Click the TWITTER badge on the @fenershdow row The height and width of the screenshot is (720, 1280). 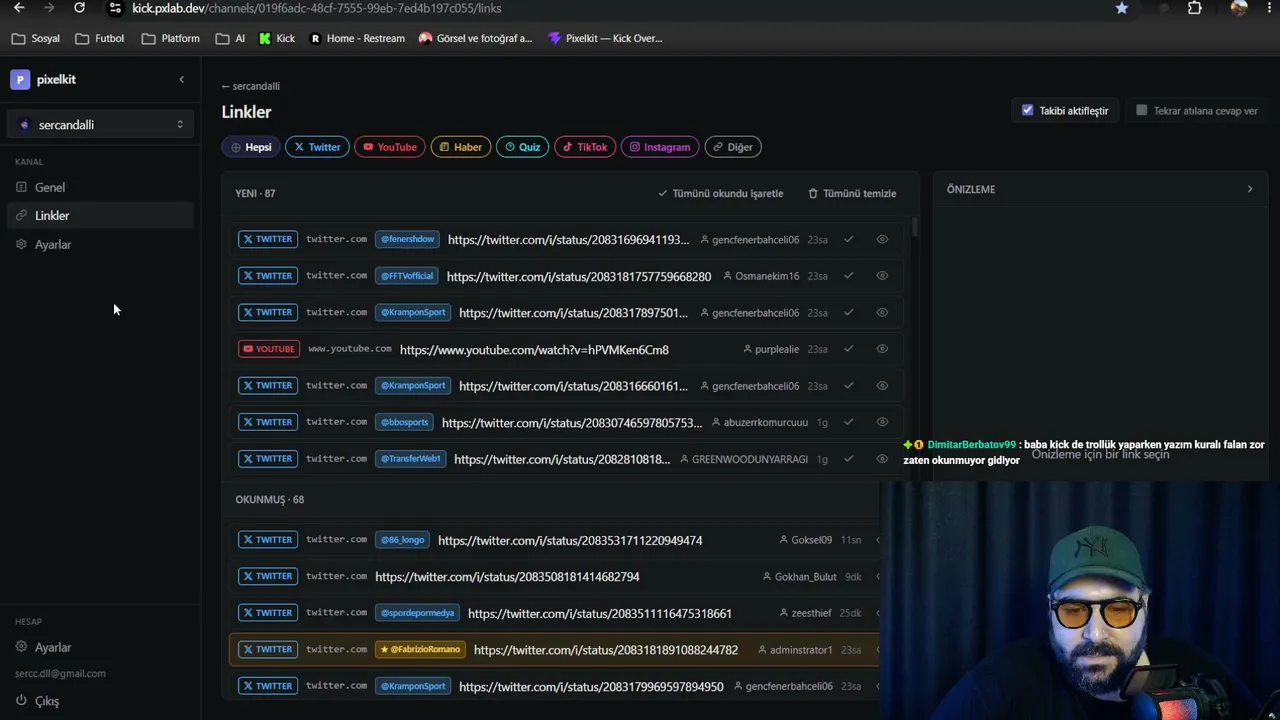click(x=267, y=239)
